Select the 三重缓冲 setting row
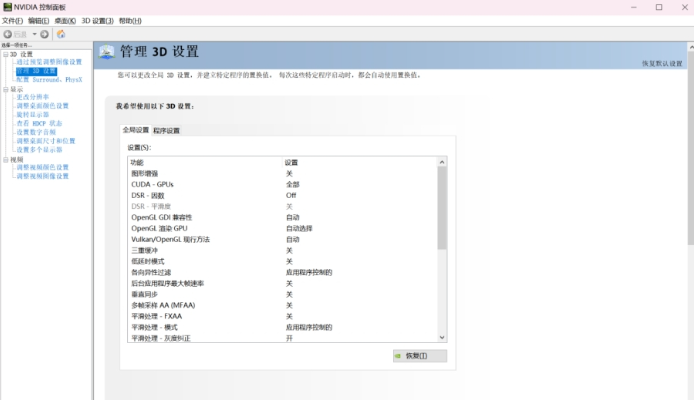The width and height of the screenshot is (694, 400). tap(282, 250)
